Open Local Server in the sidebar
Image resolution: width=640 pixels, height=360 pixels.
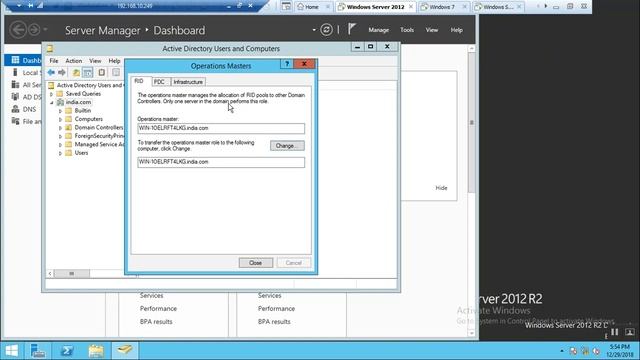coord(27,73)
